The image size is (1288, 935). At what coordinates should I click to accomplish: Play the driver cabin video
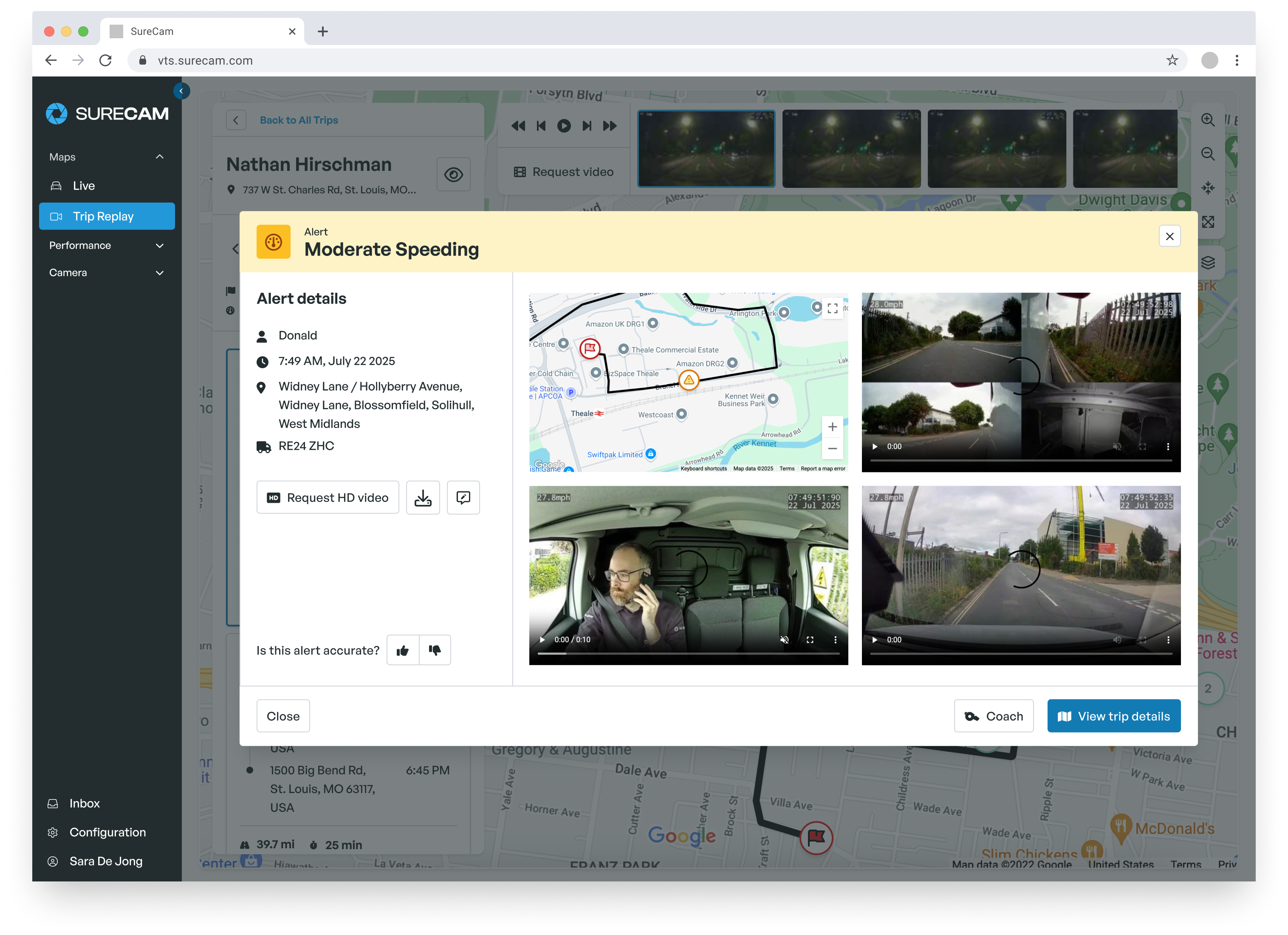[542, 640]
